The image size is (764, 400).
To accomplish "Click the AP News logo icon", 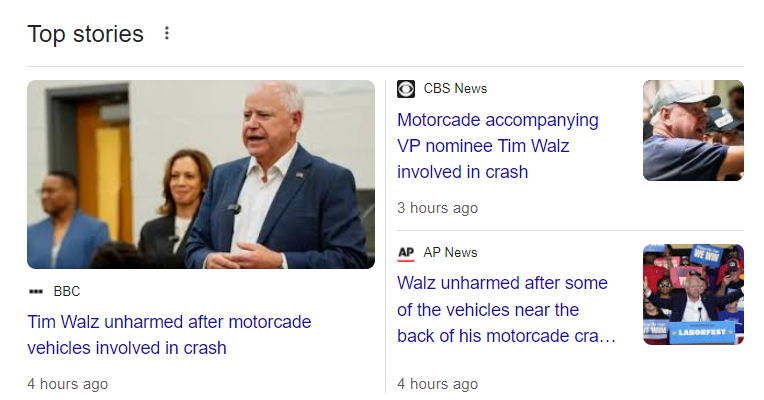I will click(406, 253).
